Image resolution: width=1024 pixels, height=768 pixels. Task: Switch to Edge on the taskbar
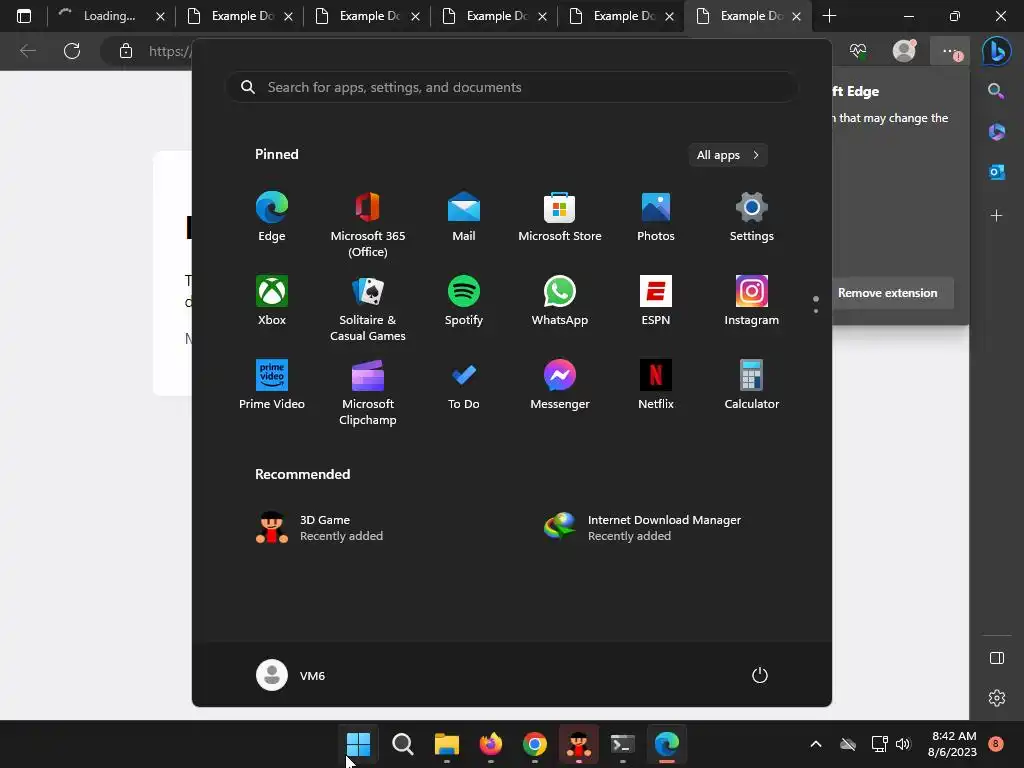(667, 744)
